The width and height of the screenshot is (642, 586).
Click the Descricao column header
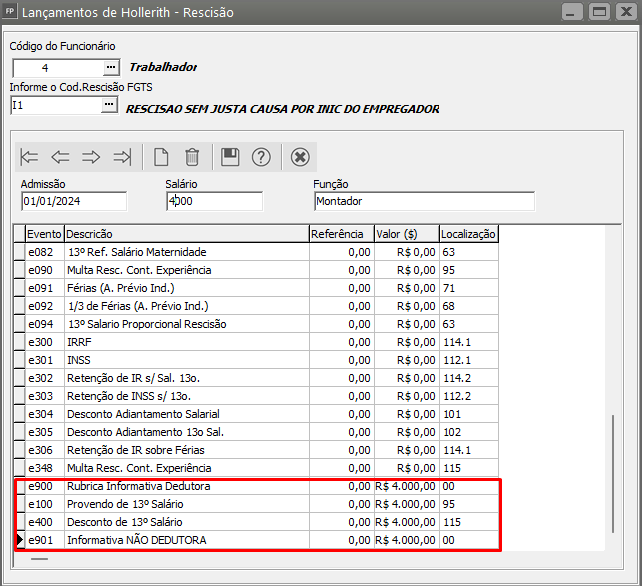pos(186,234)
